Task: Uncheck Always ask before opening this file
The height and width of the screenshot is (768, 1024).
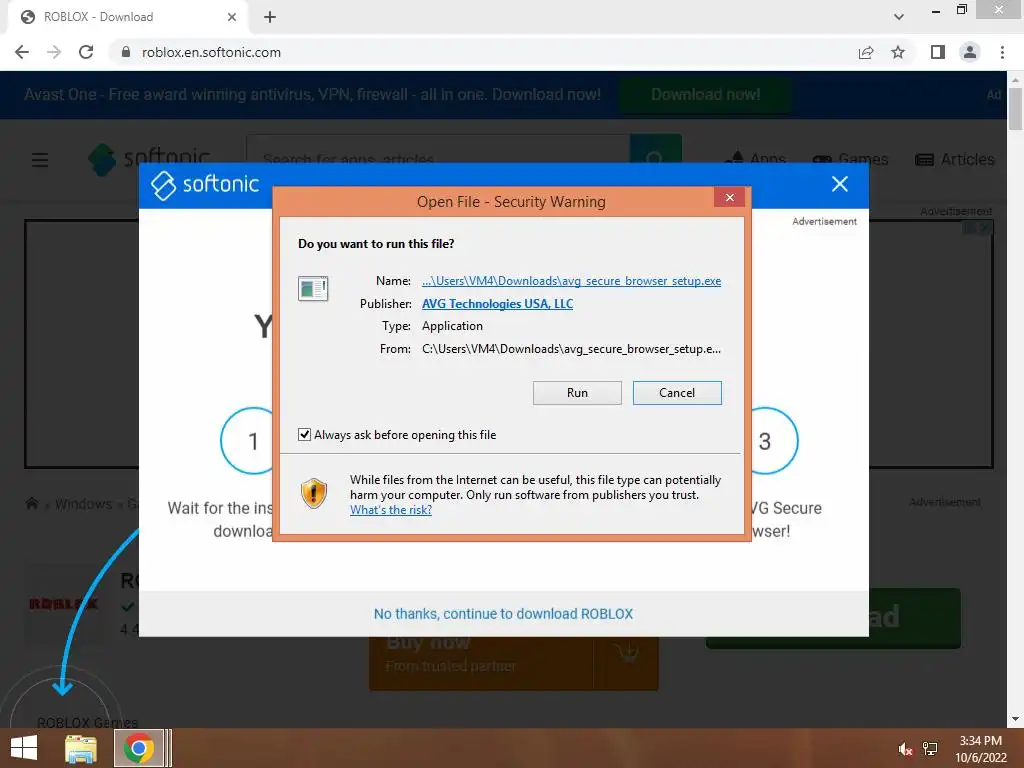Action: click(x=304, y=434)
